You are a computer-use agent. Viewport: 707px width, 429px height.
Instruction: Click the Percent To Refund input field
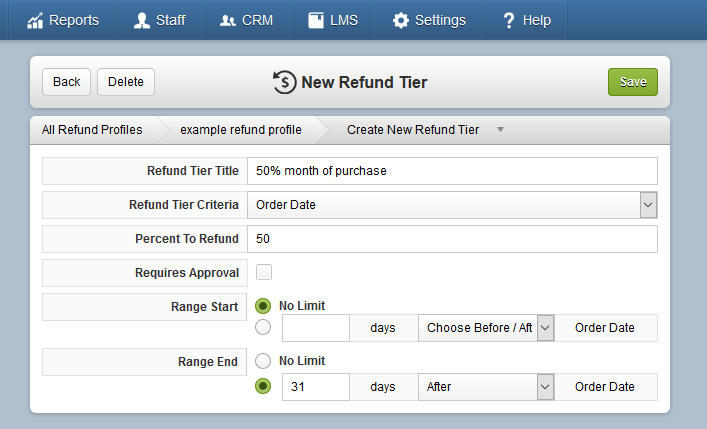click(x=452, y=239)
